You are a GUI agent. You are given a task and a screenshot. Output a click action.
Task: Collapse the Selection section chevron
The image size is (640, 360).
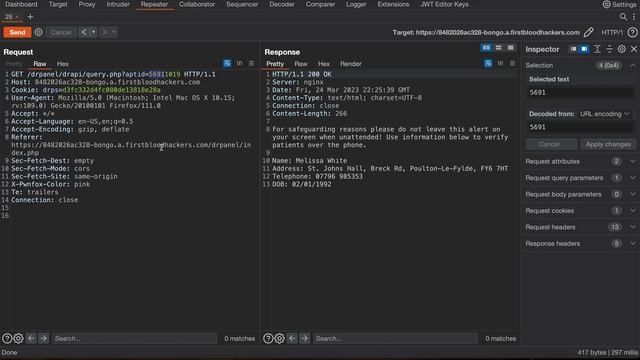click(633, 65)
